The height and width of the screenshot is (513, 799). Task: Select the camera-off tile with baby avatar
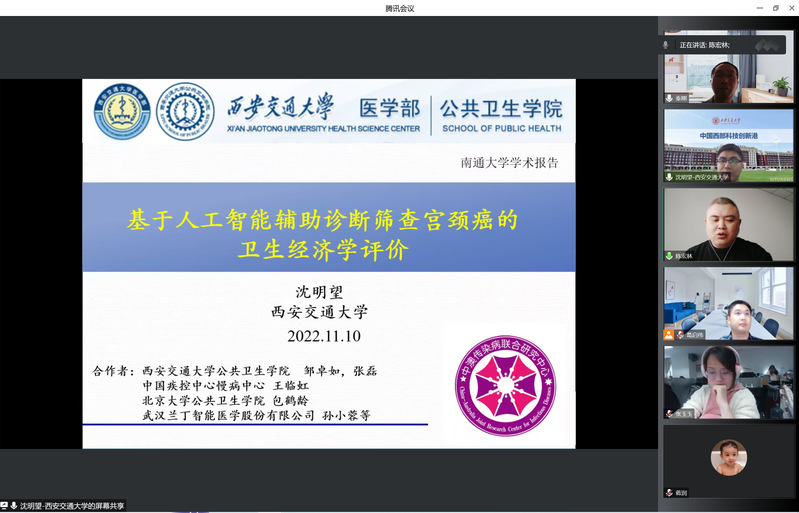click(729, 462)
